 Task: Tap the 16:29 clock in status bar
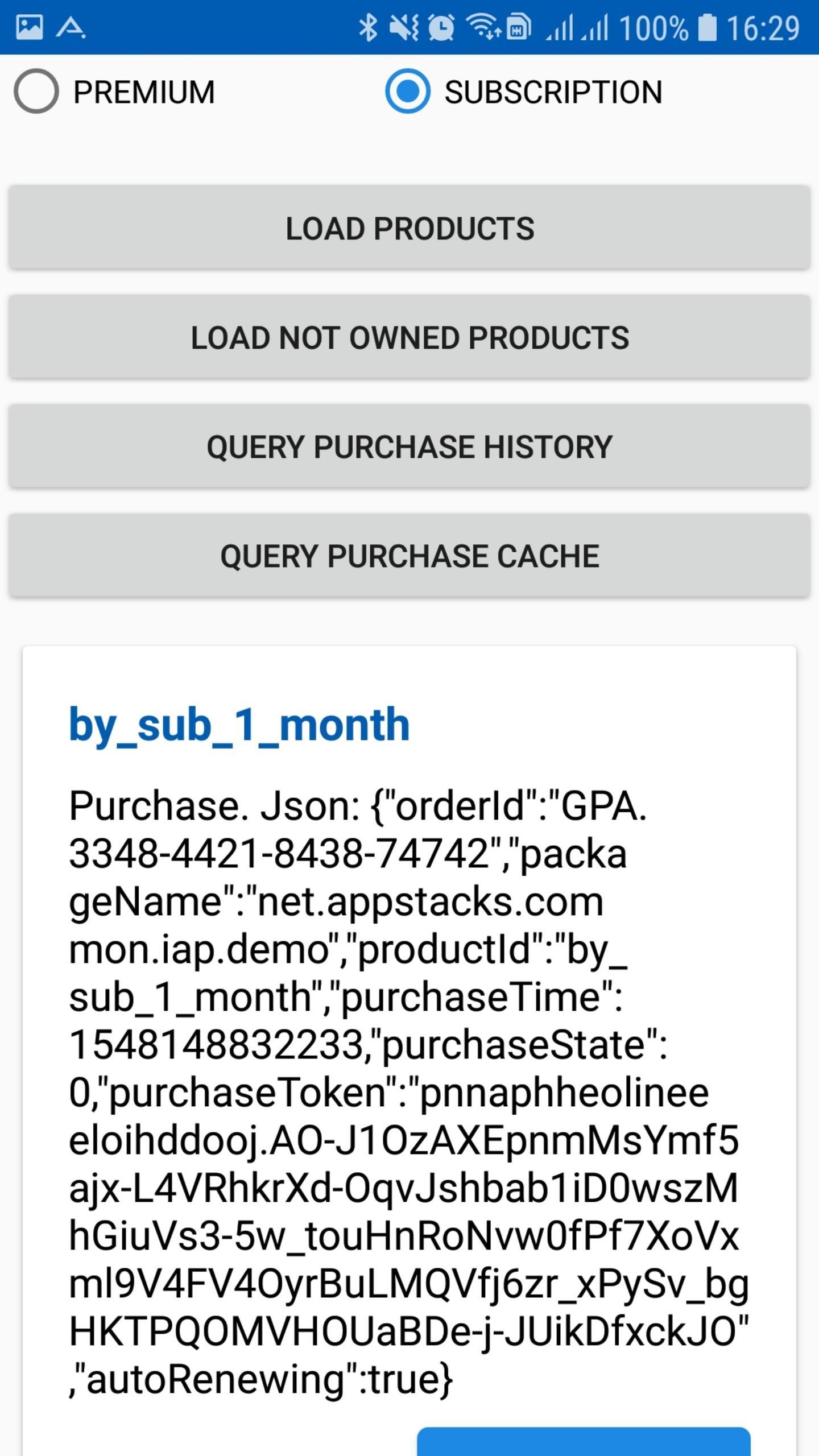763,27
